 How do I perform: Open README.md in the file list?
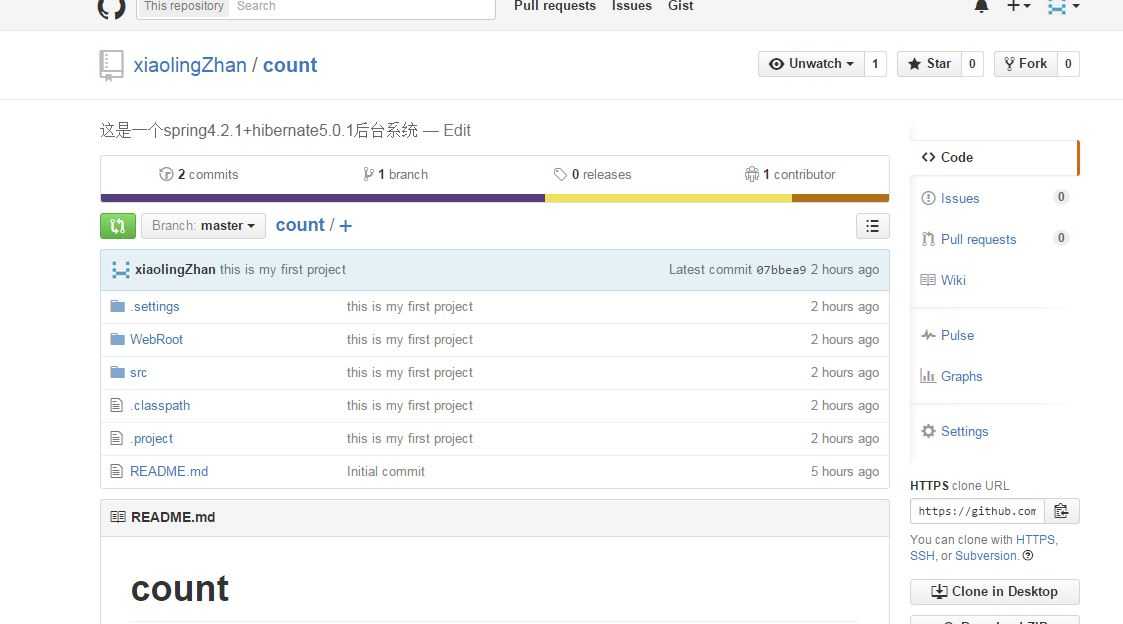click(x=169, y=471)
